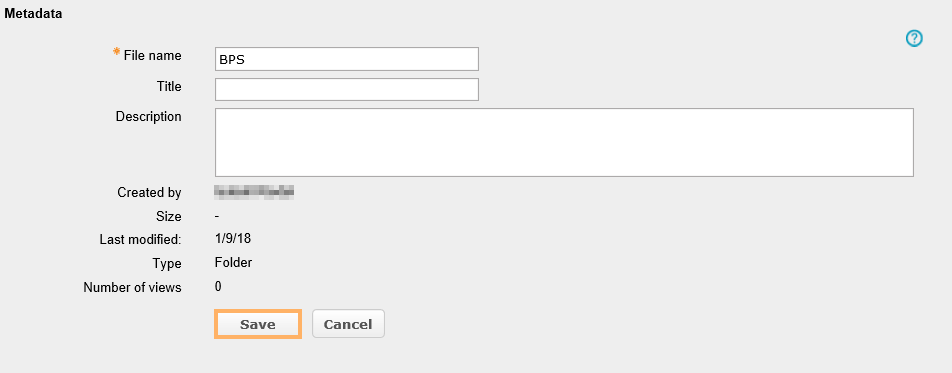Select the blurred creator name value
This screenshot has height=373, width=952.
point(254,193)
